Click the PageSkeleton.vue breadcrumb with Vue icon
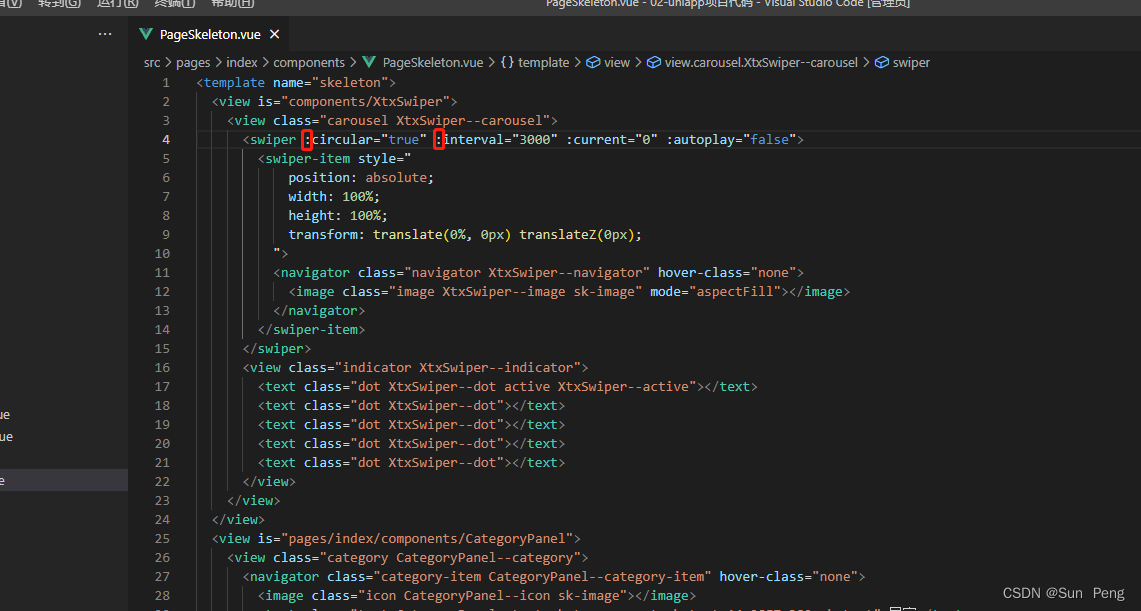Viewport: 1141px width, 611px height. click(x=423, y=63)
